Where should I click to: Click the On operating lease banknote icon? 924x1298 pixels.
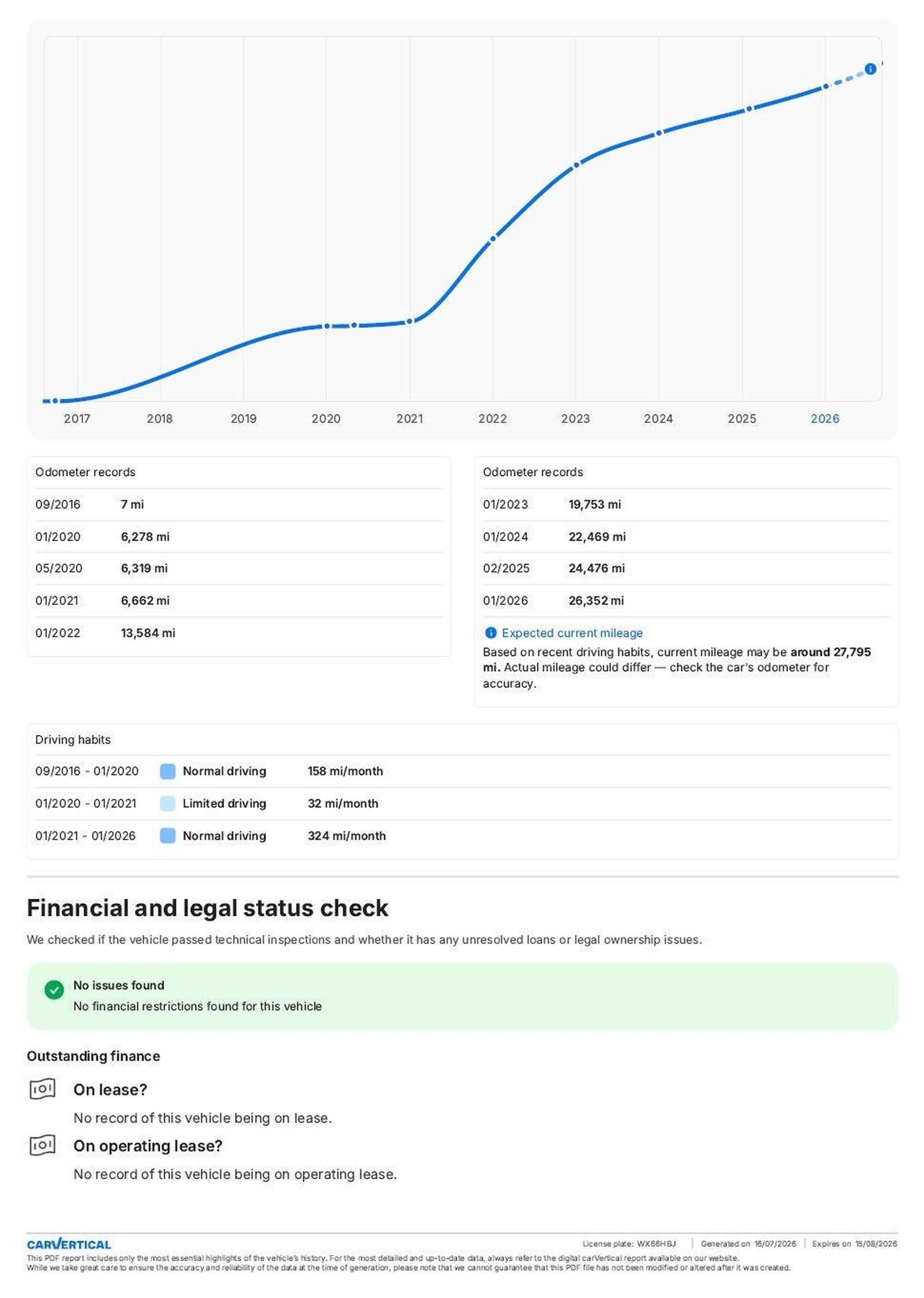coord(42,1145)
